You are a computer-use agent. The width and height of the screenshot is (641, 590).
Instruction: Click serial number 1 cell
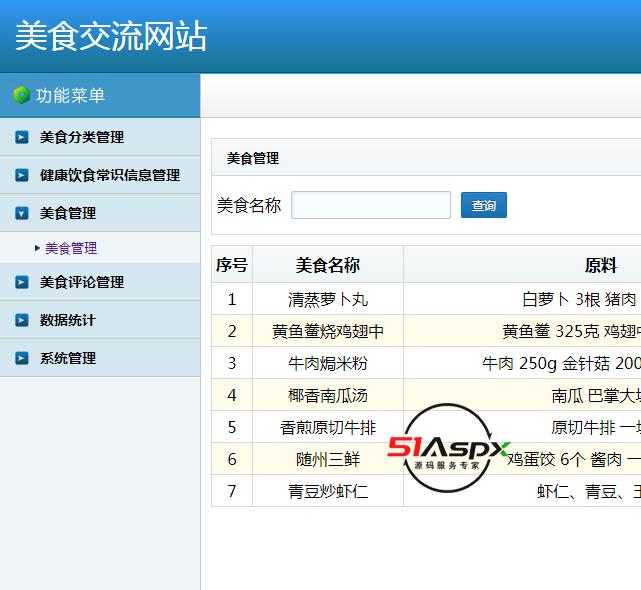pos(232,299)
